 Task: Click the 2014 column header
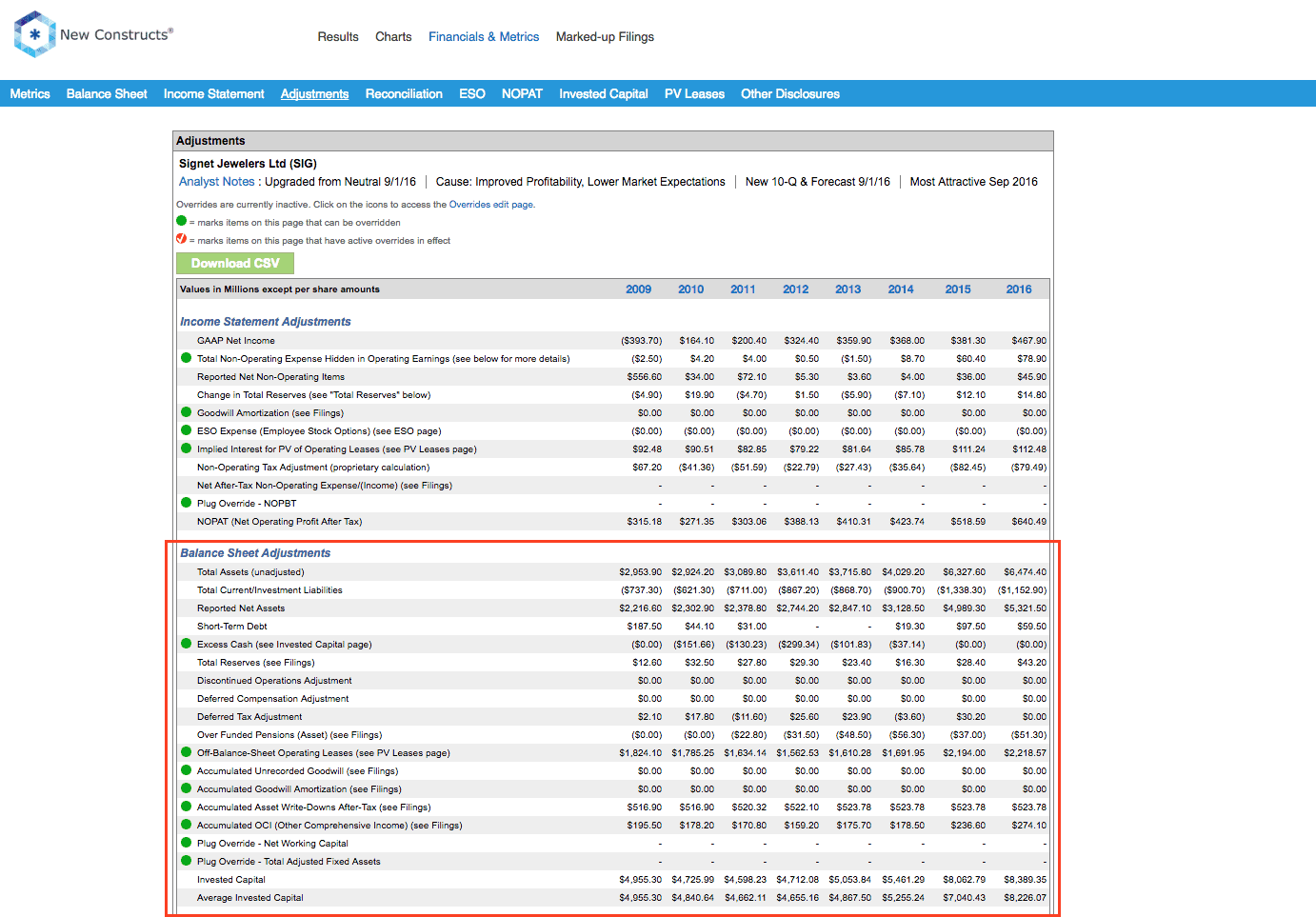click(x=901, y=289)
